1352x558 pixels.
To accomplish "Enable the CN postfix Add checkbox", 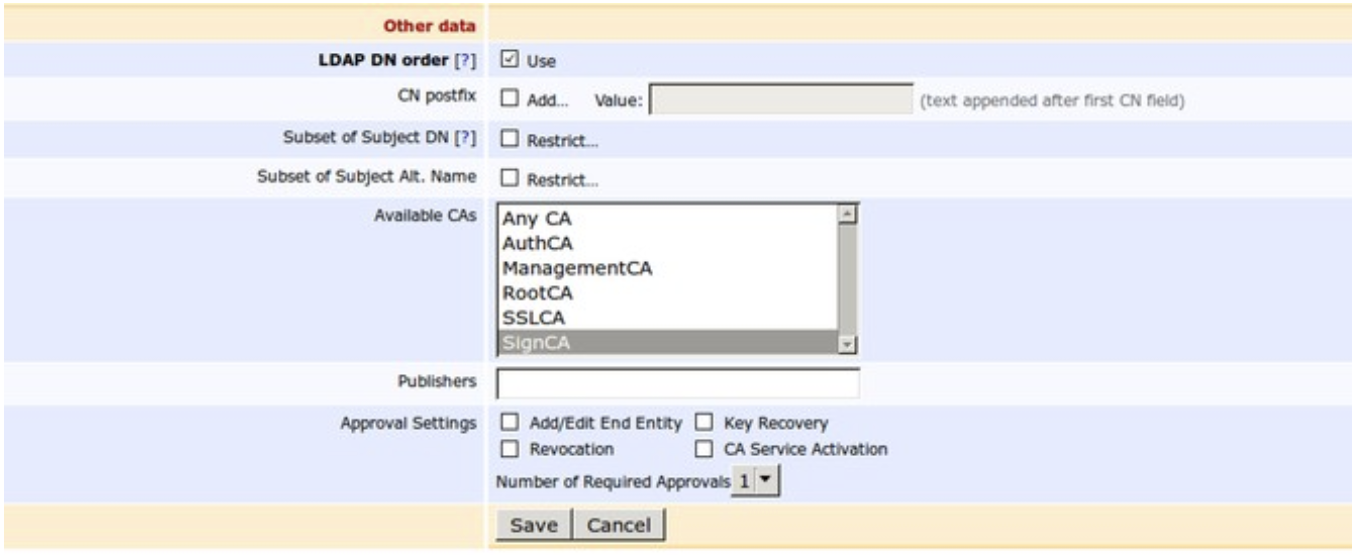I will 508,100.
